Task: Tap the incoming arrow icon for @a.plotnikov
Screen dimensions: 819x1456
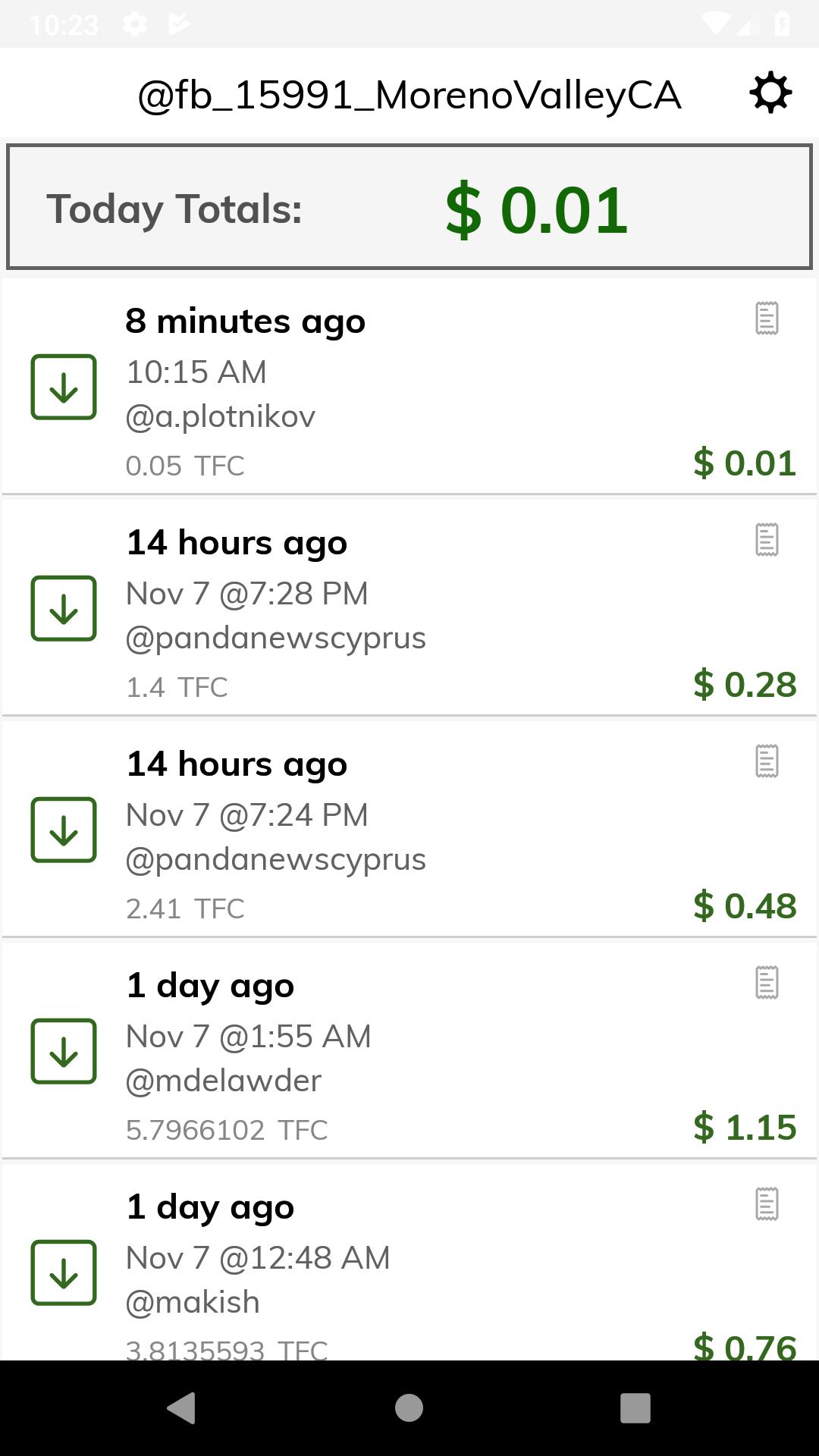Action: 64,387
